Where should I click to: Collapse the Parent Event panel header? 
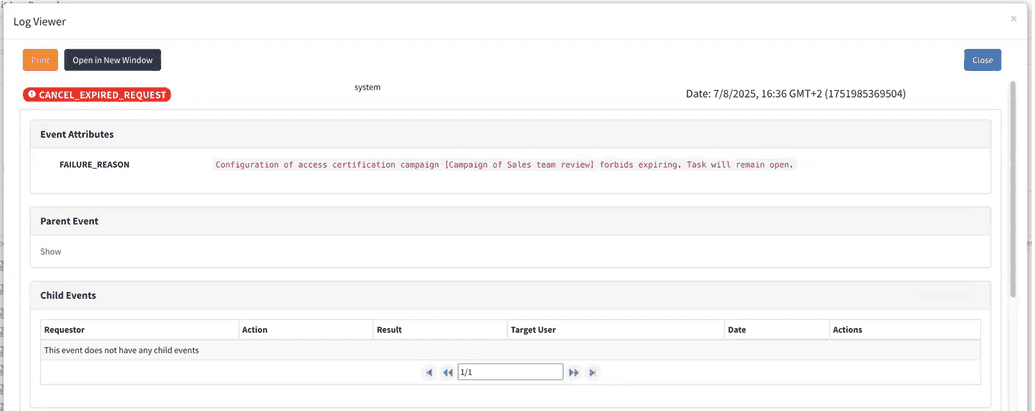click(69, 221)
